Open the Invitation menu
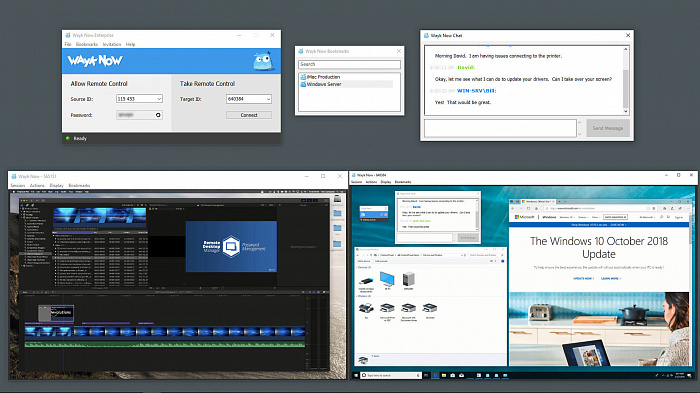The image size is (700, 393). [112, 44]
